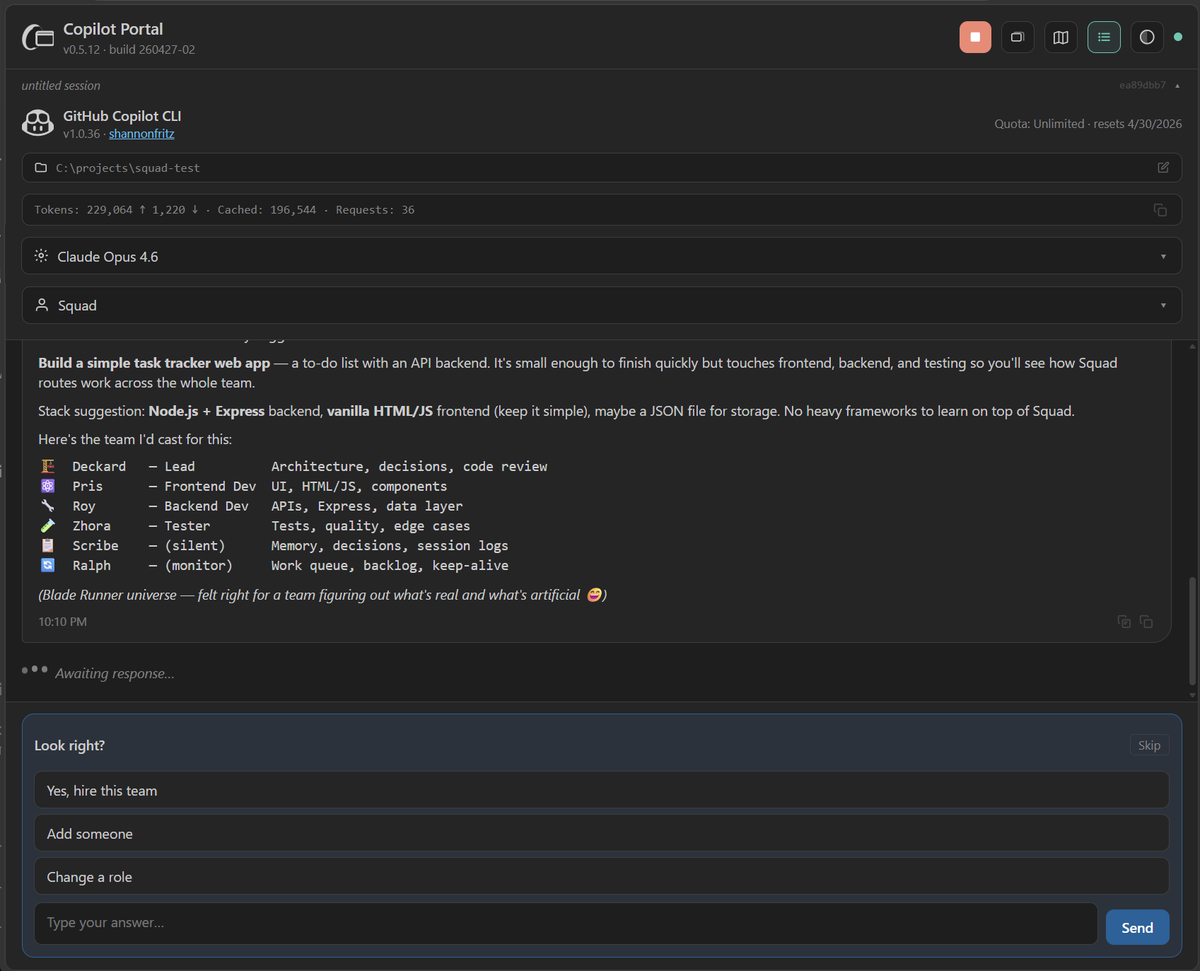Edit the project path with the pencil icon
This screenshot has height=971, width=1200.
1163,167
